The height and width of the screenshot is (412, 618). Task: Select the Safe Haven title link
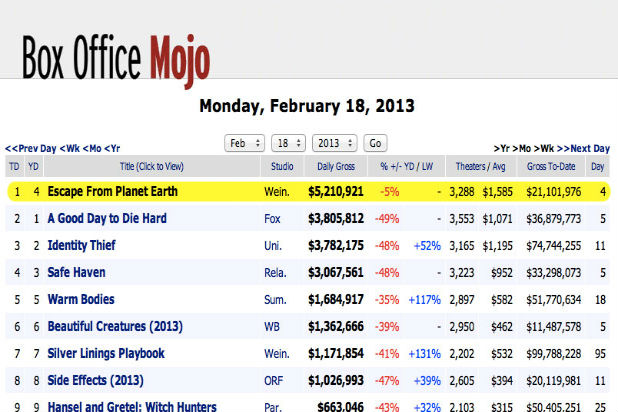click(x=77, y=272)
